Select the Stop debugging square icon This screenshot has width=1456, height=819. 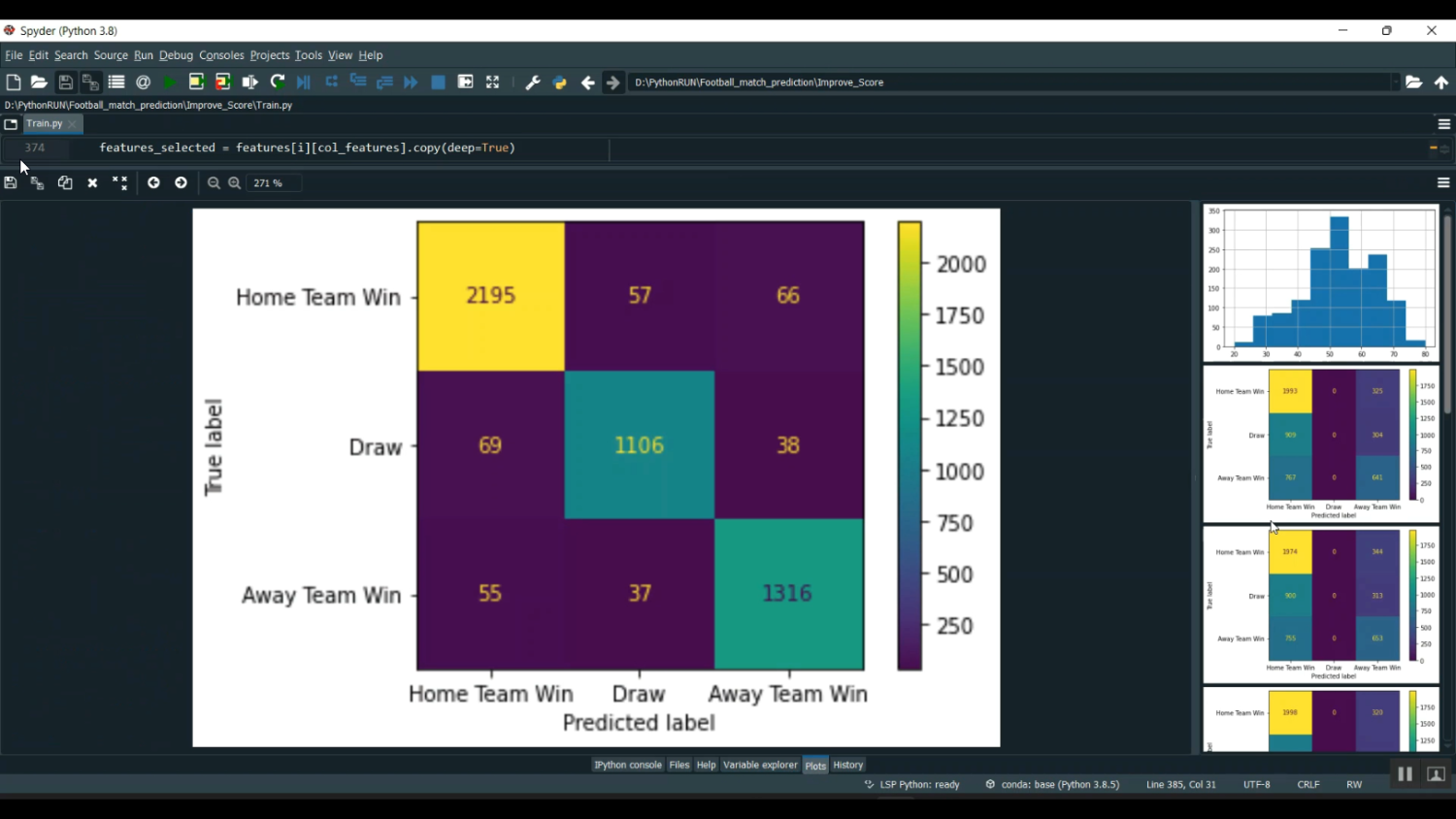[438, 82]
